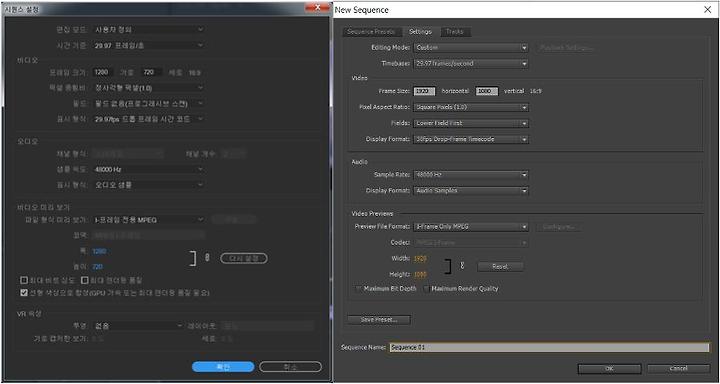
Task: Enable the 최대 비트 심도 checkbox
Action: [24, 280]
